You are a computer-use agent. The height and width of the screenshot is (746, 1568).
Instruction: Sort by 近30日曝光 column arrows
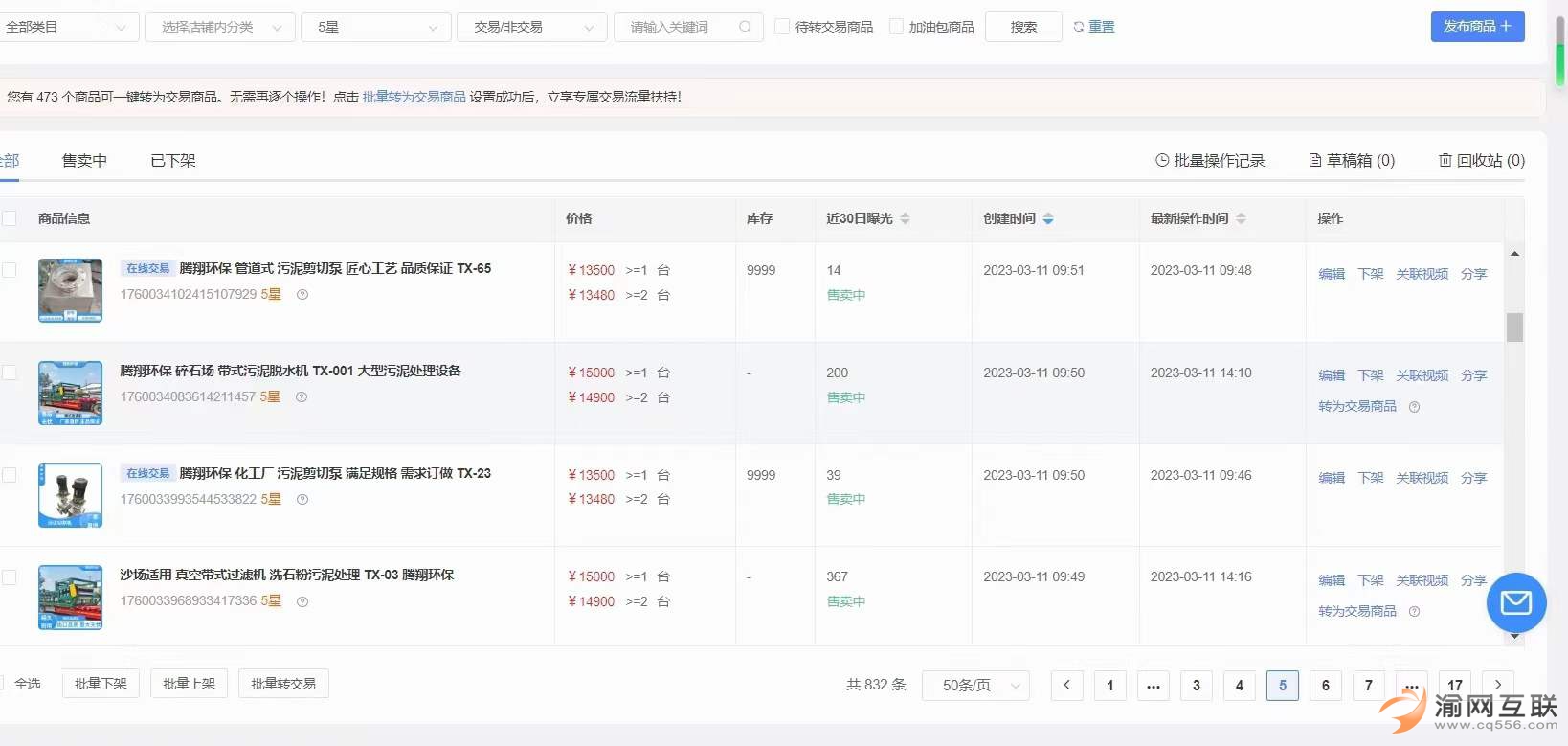[905, 219]
